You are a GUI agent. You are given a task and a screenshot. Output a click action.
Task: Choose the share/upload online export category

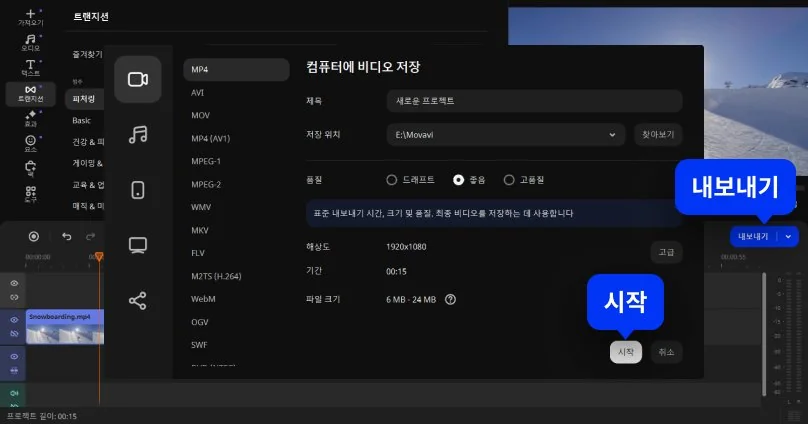tap(138, 301)
